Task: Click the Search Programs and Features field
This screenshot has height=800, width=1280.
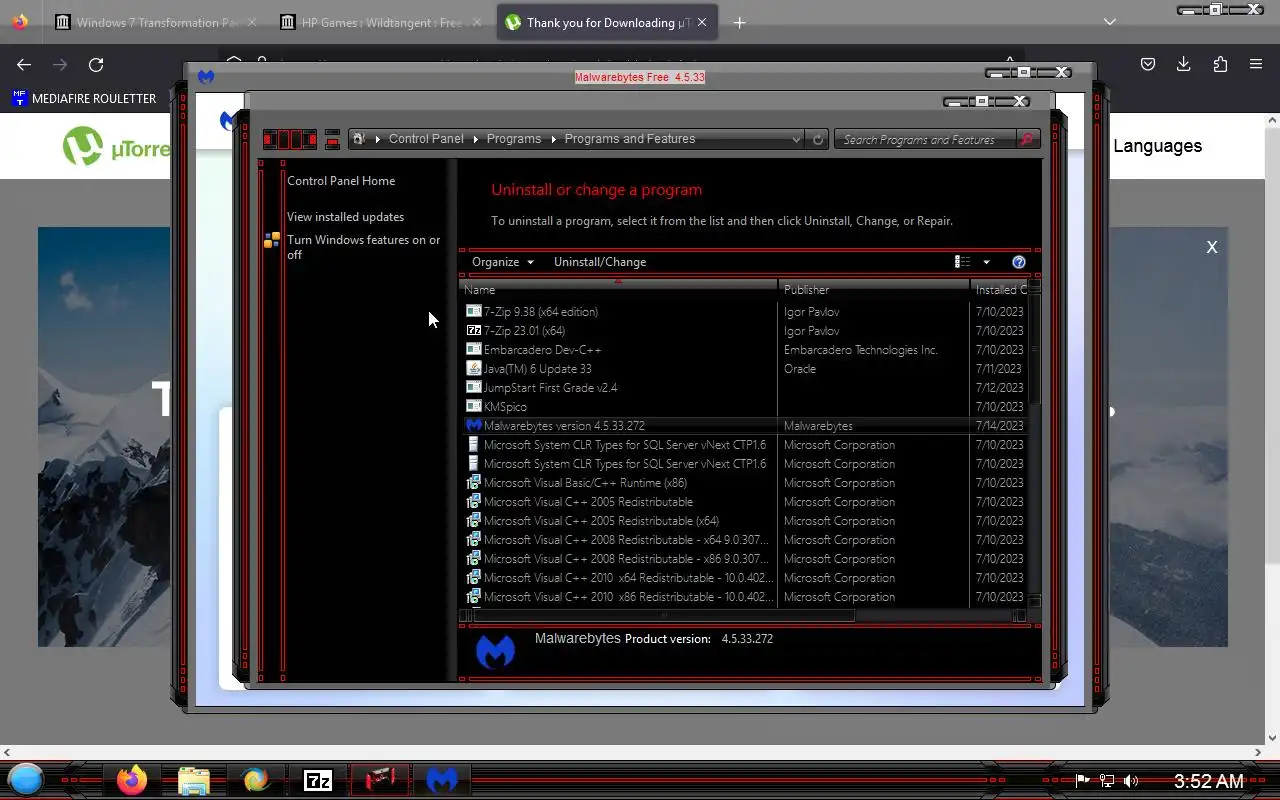Action: click(x=927, y=139)
